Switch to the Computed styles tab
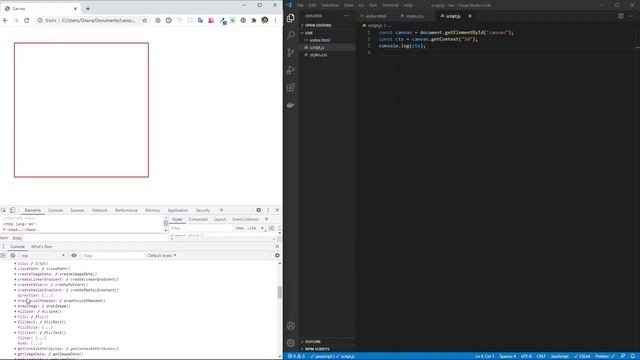Viewport: 640px width, 360px height. (x=198, y=219)
